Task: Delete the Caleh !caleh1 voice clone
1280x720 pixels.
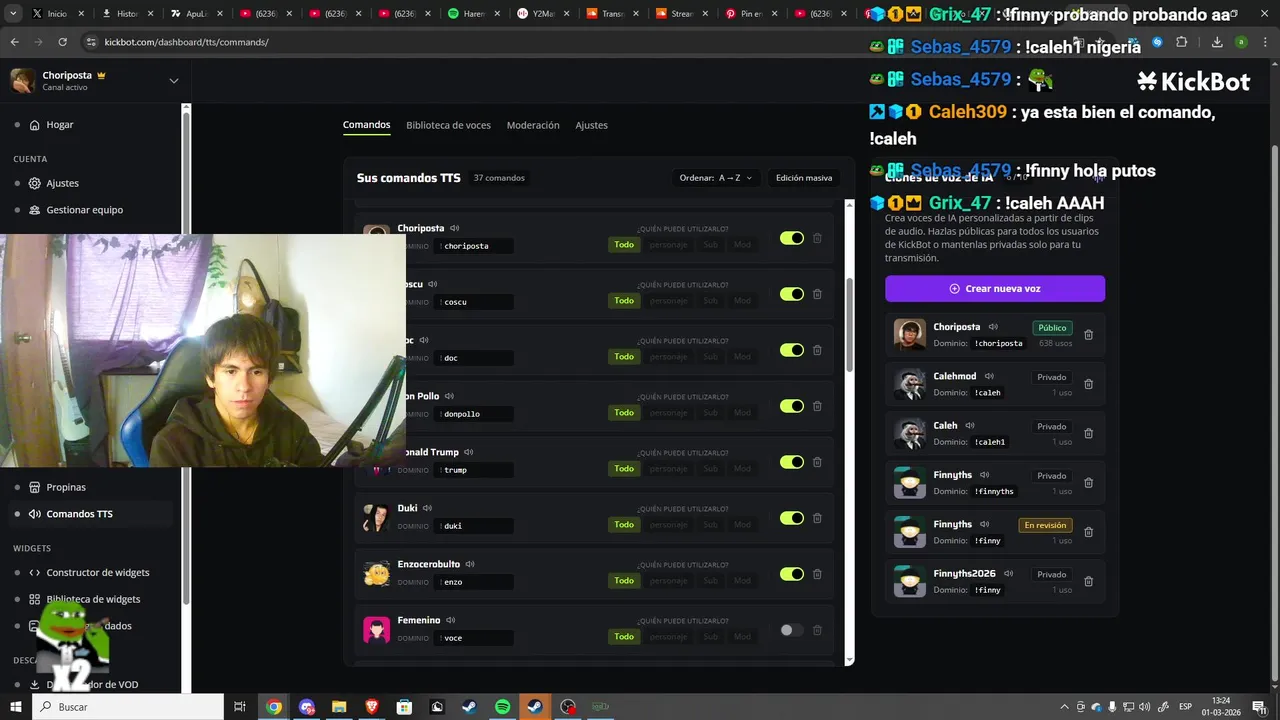Action: (x=1089, y=433)
